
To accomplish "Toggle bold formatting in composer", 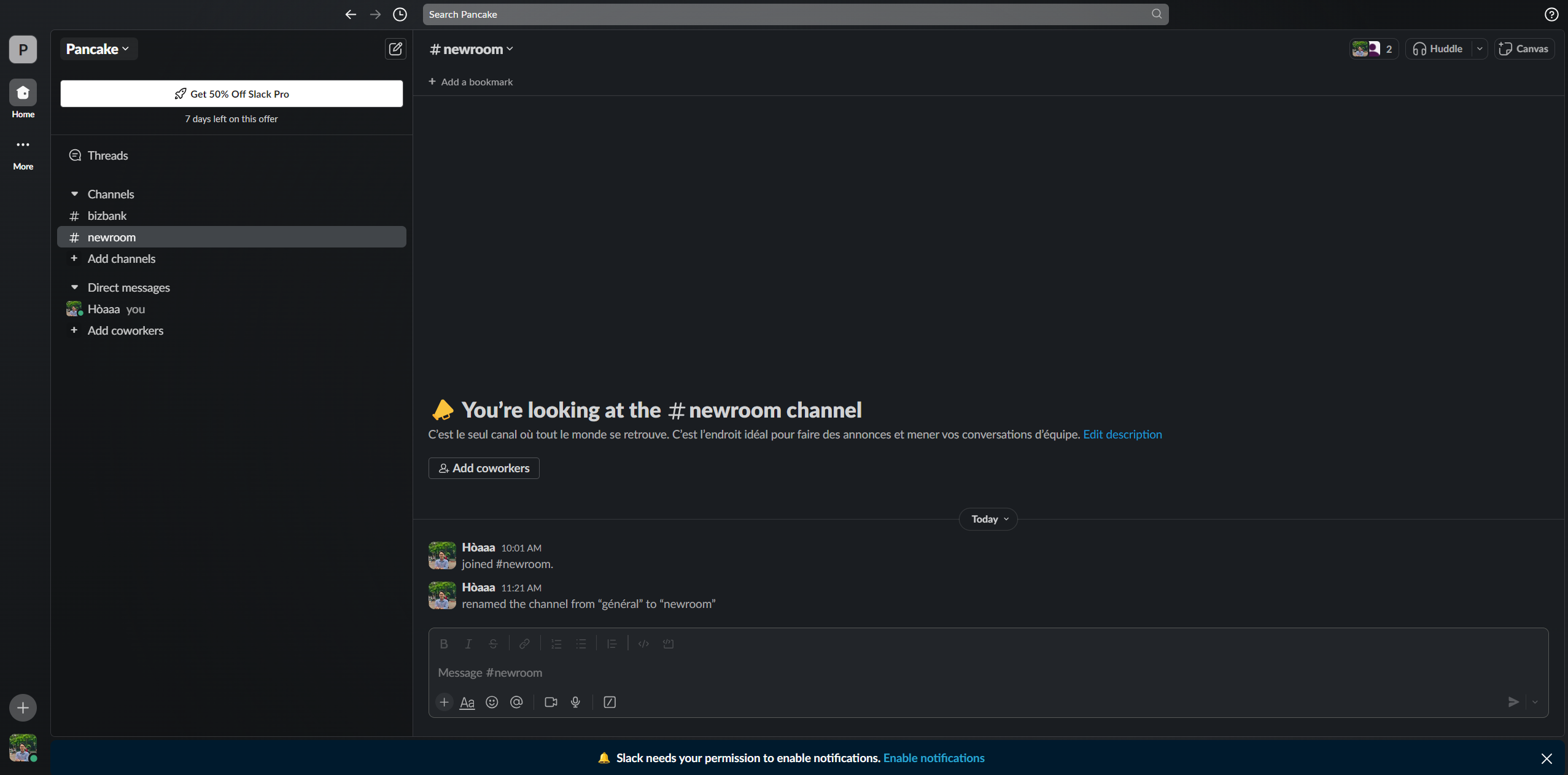I will pos(444,644).
